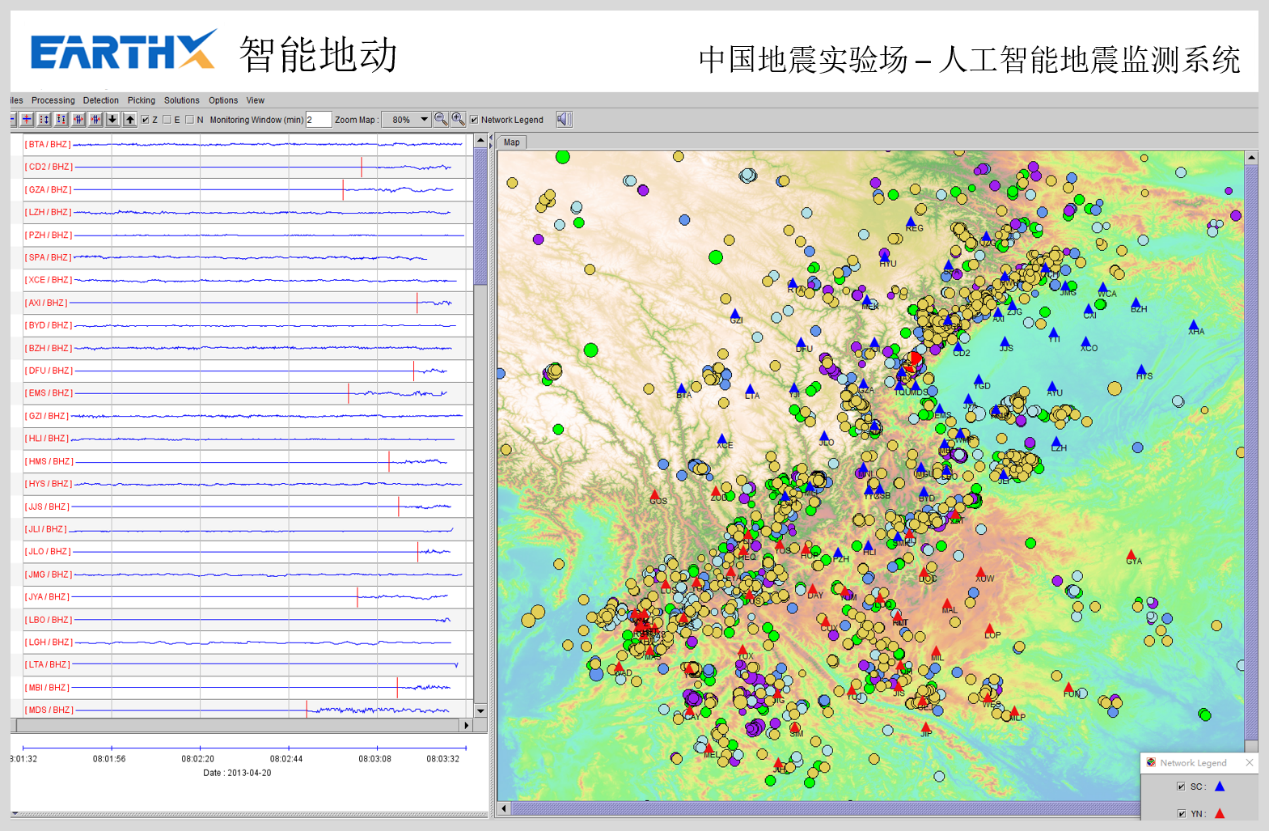
Task: Click the speaker alert icon on the toolbar
Action: click(x=563, y=119)
